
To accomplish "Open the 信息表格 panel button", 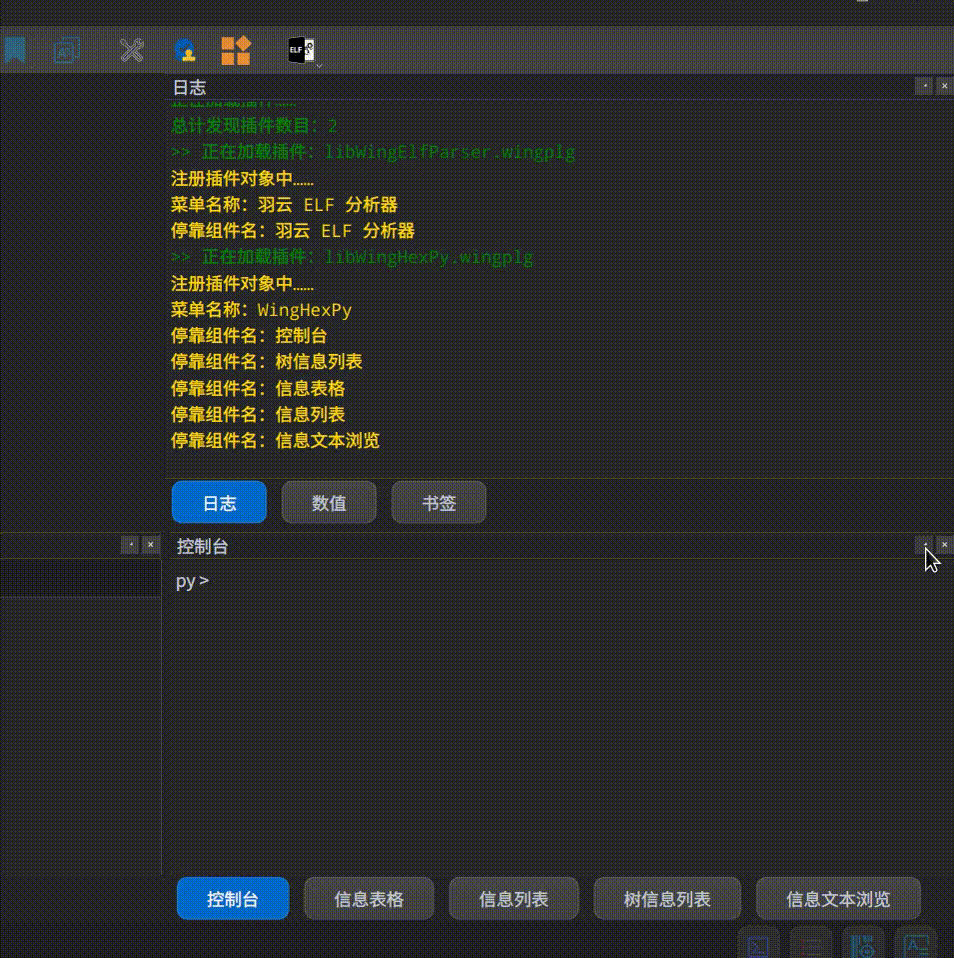I will (368, 898).
